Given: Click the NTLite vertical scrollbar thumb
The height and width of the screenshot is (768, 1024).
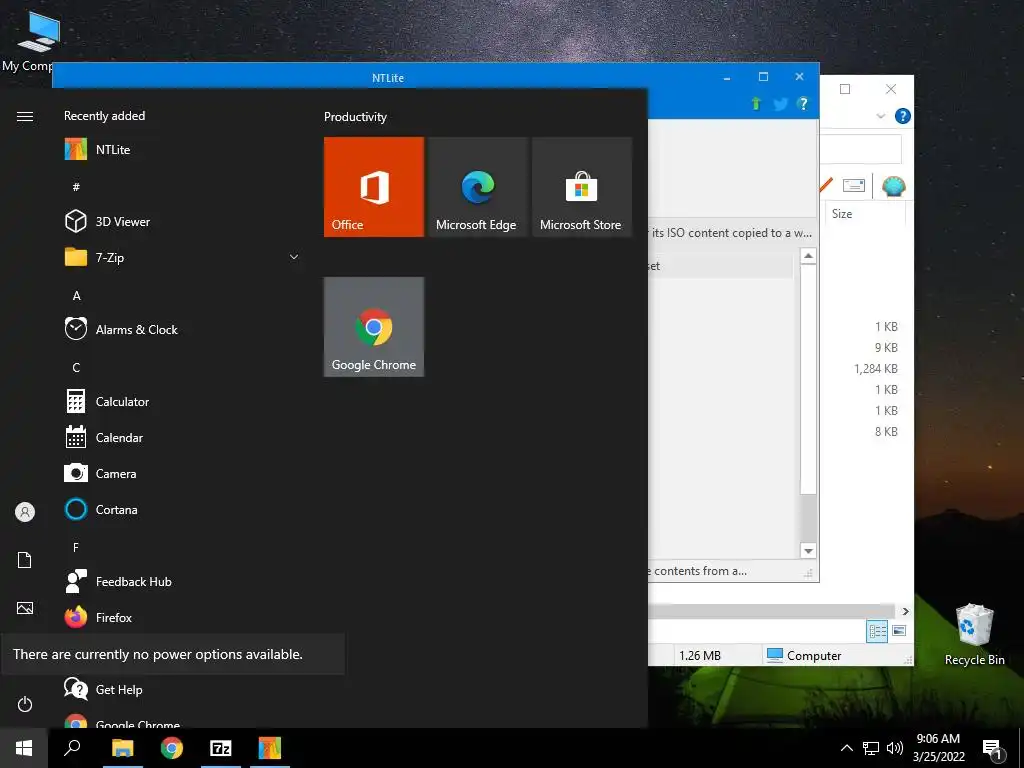Looking at the screenshot, I should coord(808,379).
